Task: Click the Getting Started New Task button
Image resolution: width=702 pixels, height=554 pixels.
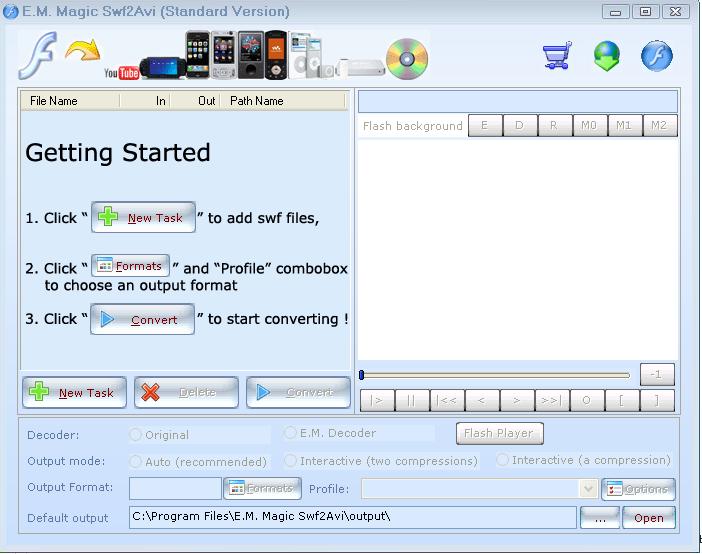Action: click(143, 217)
